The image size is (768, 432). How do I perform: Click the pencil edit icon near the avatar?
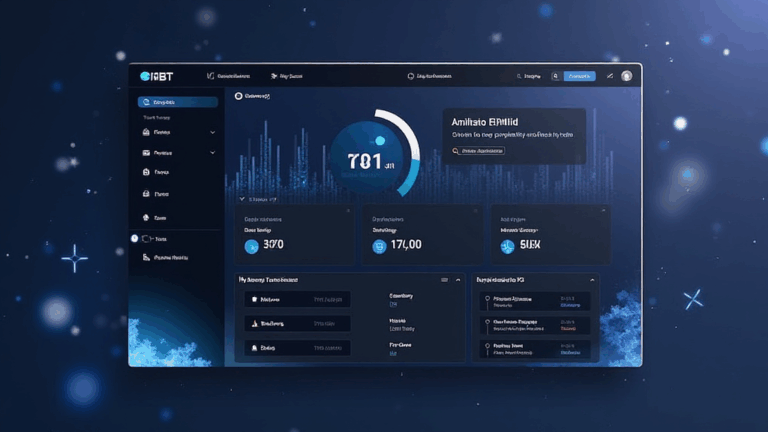tap(607, 76)
